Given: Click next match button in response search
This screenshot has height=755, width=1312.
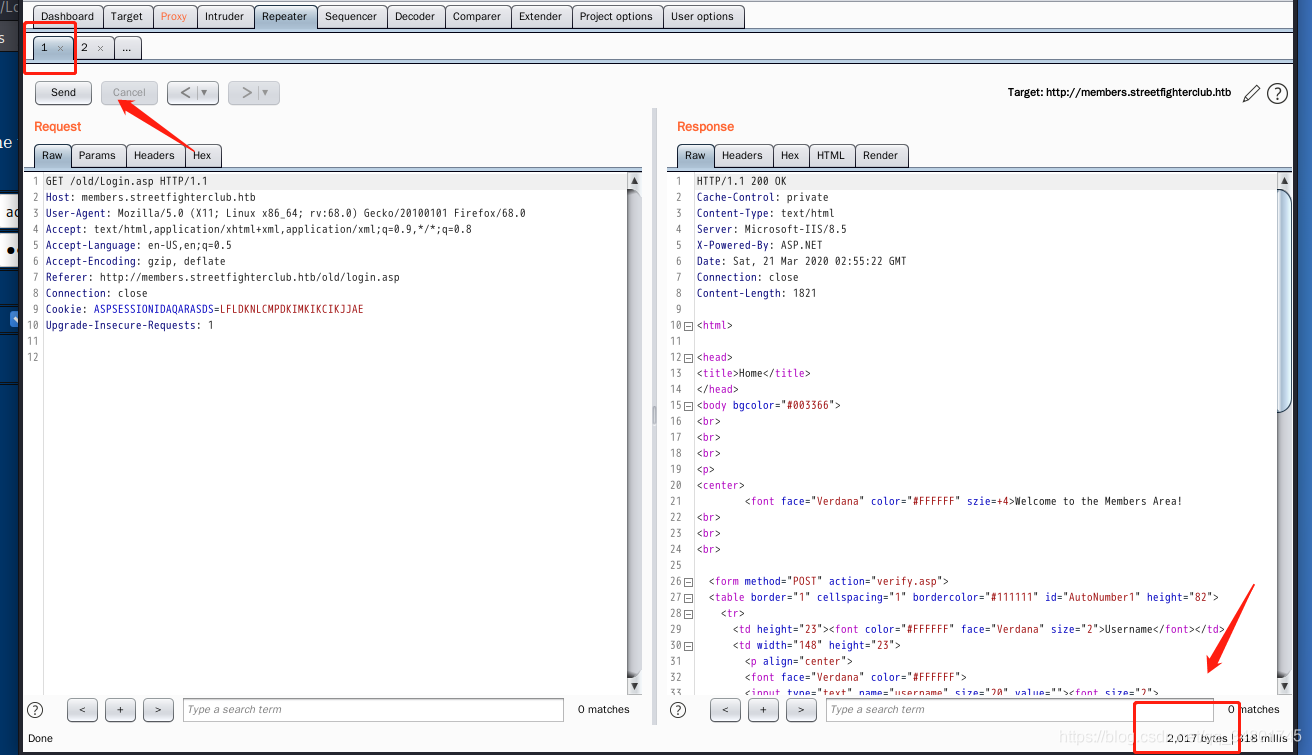Looking at the screenshot, I should click(x=801, y=710).
